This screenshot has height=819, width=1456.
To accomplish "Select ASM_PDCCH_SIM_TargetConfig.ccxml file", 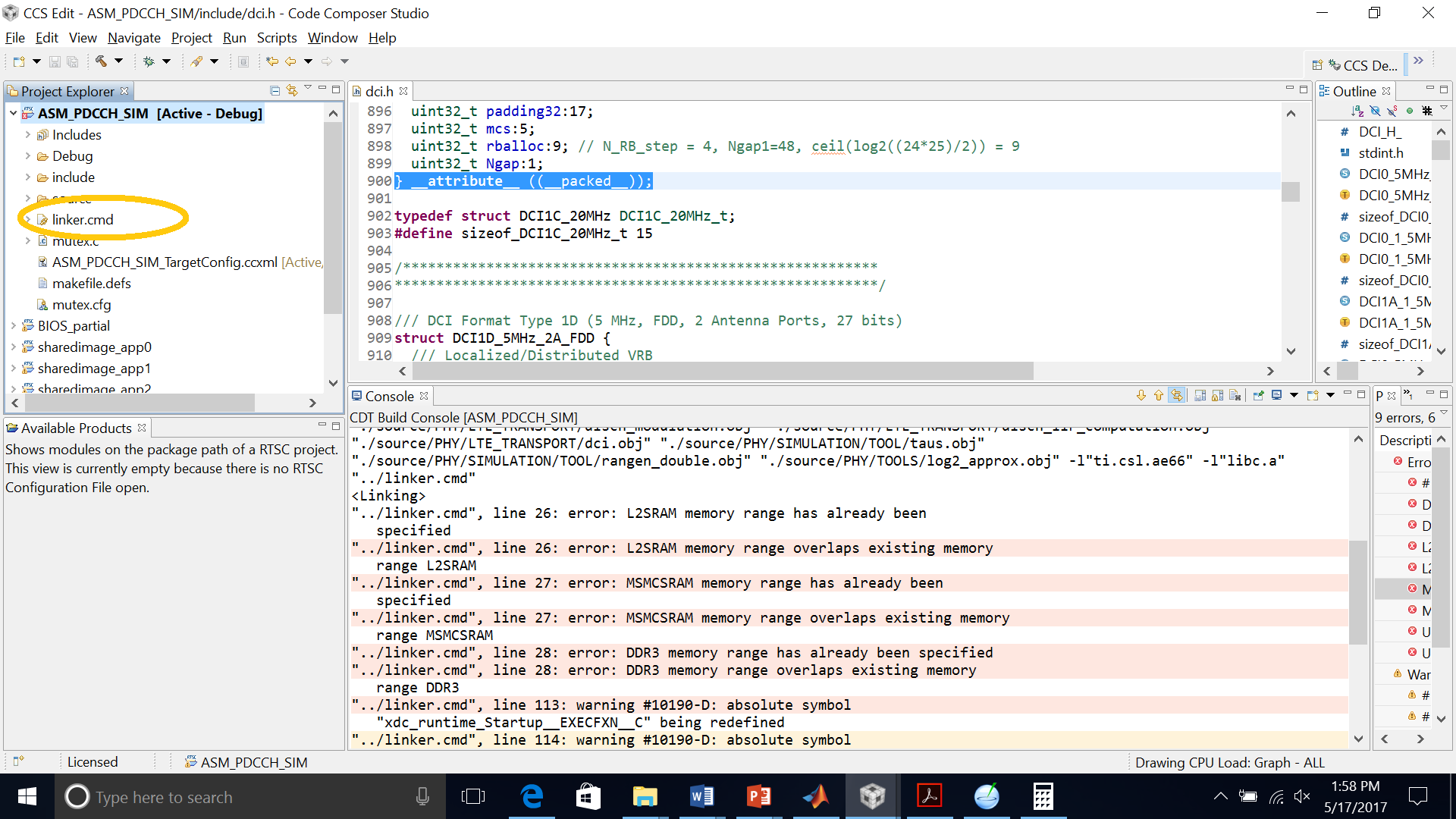I will pos(165,262).
